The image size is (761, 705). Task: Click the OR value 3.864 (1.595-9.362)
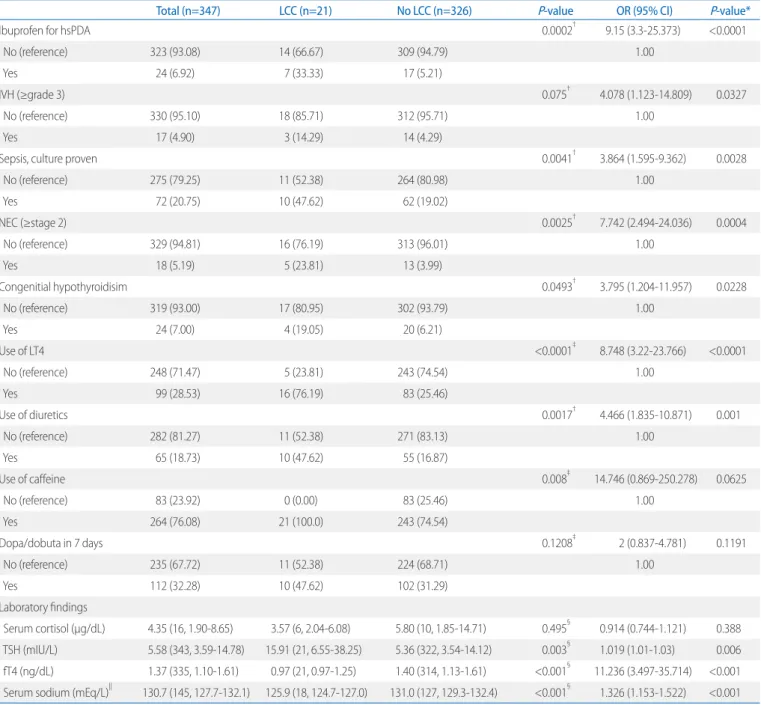[x=643, y=159]
